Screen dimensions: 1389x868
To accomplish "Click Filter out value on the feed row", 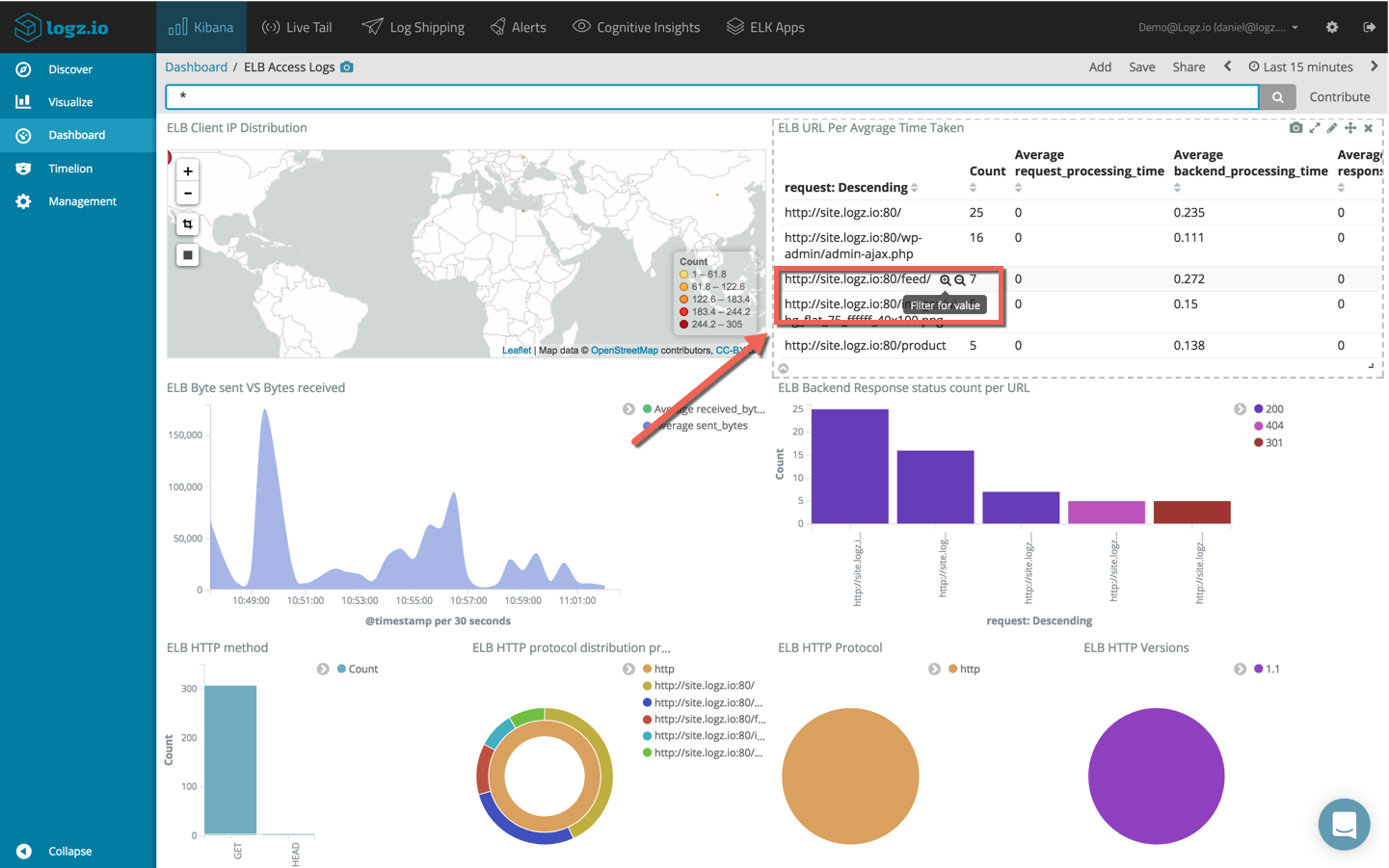I will [960, 280].
